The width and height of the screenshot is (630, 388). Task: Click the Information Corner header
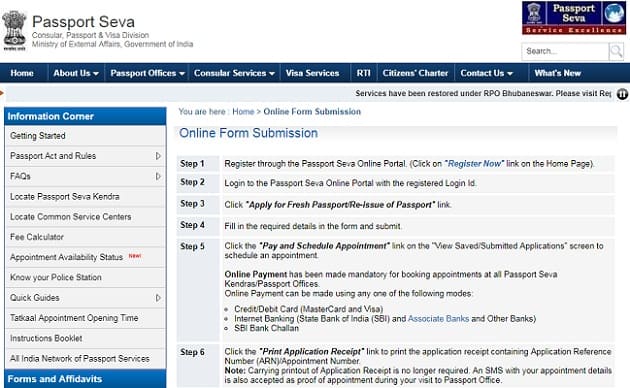coord(85,116)
